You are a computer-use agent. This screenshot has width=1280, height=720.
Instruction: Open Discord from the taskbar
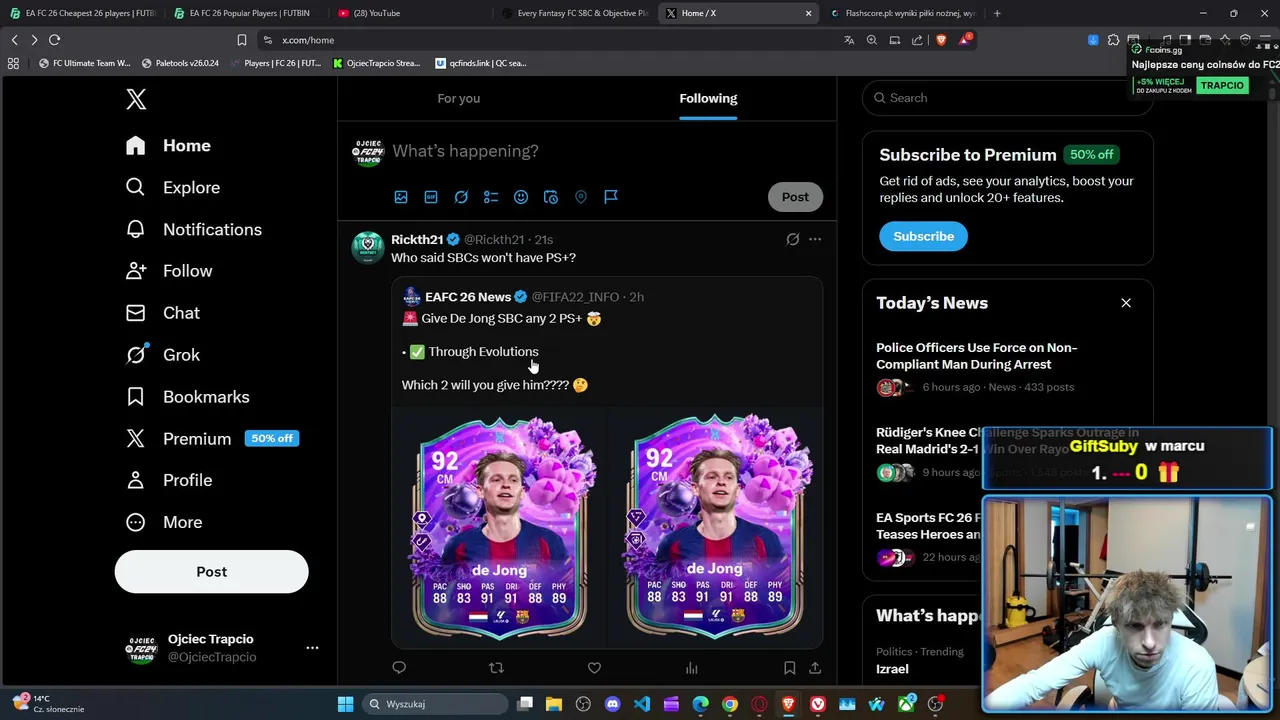[612, 704]
